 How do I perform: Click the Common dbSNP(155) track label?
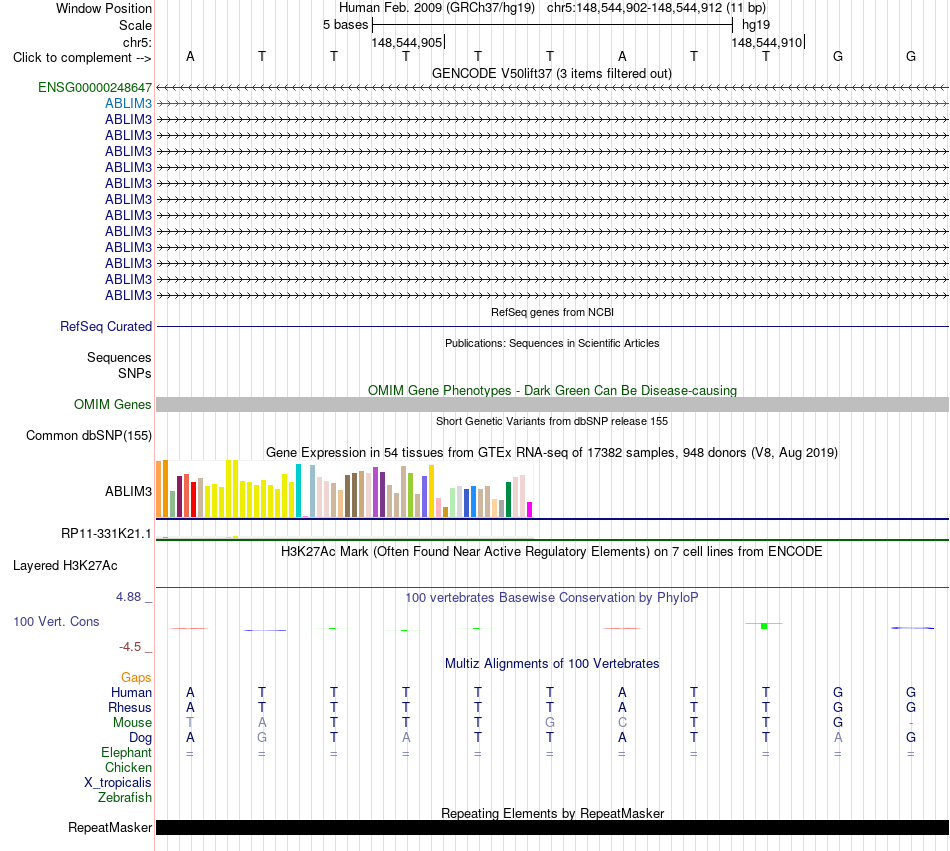pos(88,435)
